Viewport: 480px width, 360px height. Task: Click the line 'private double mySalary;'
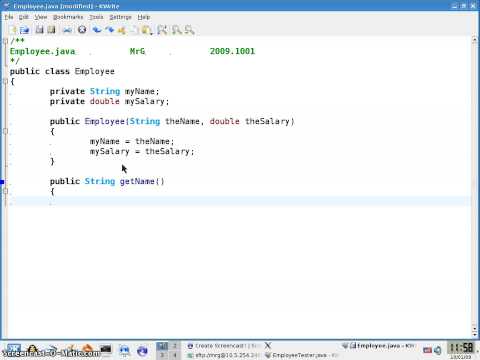(x=109, y=101)
